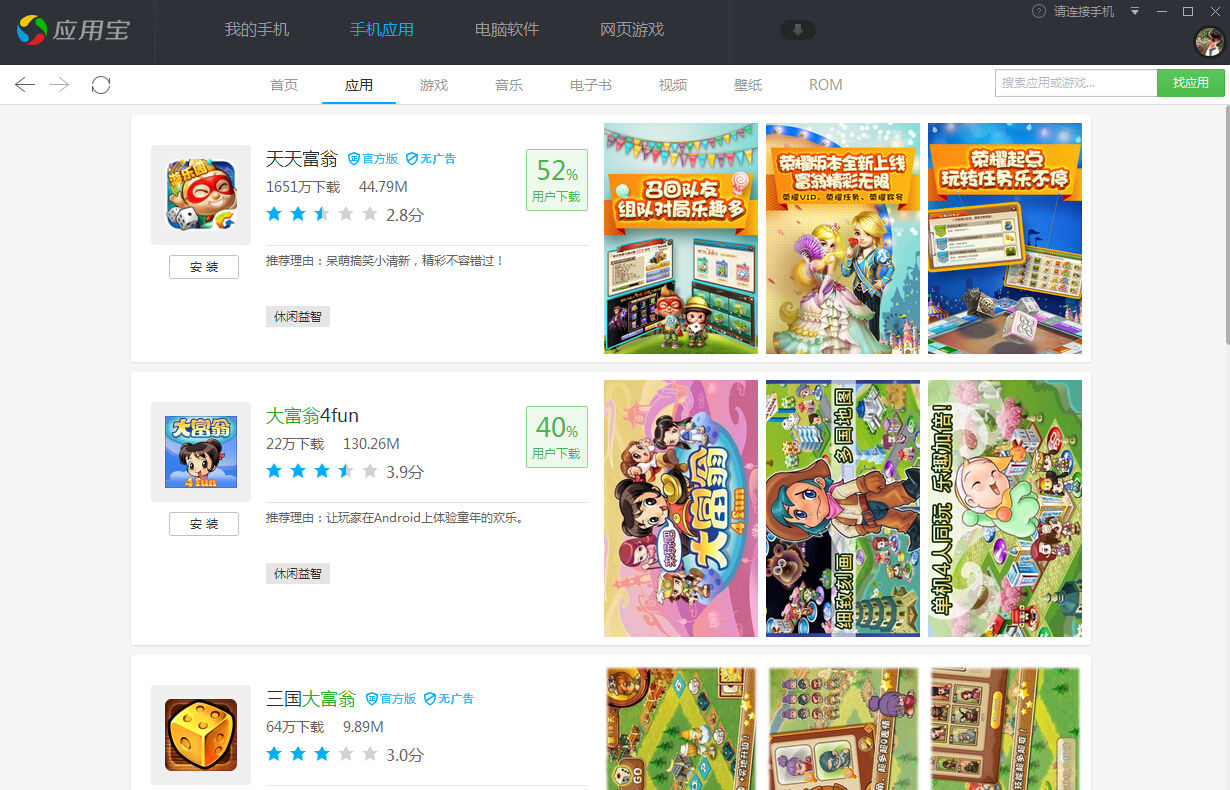Click the 休闲益智 tag under 天天富翁
Viewport: 1230px width, 790px height.
[298, 316]
